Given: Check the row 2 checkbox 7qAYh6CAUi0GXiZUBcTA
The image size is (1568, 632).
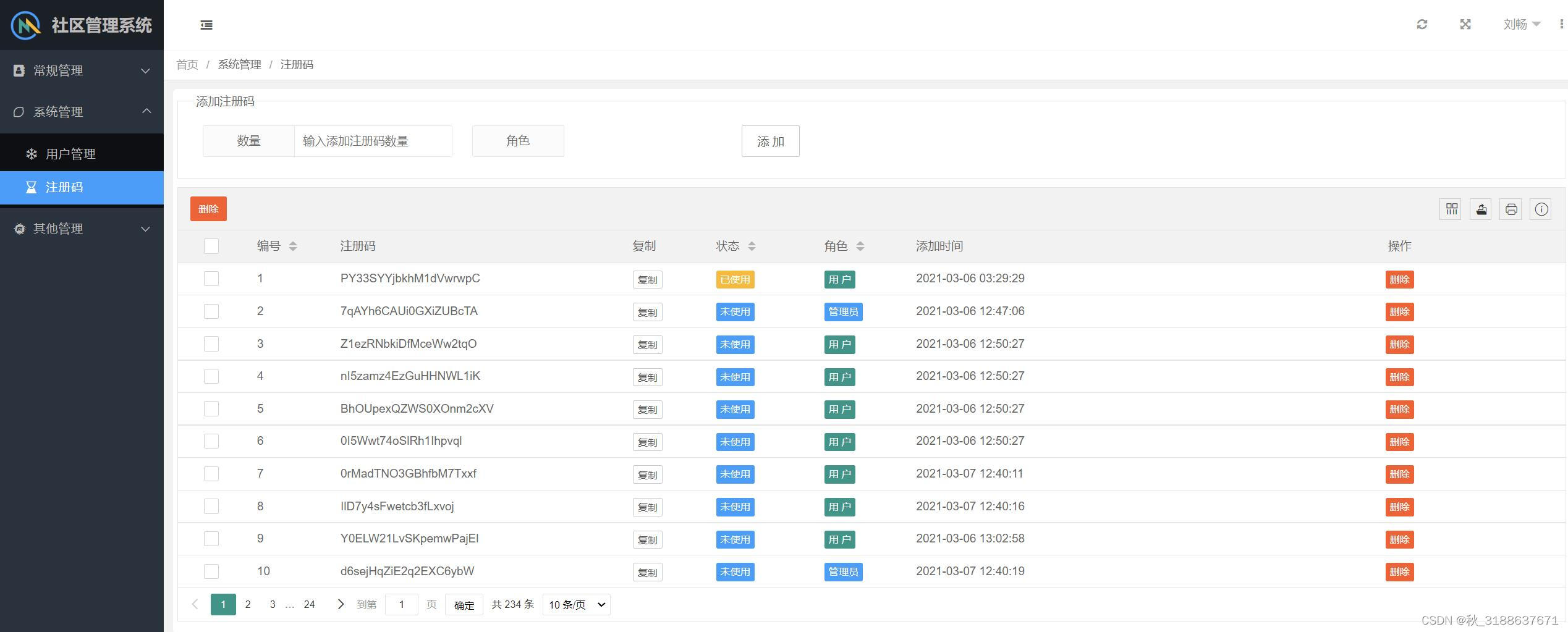Looking at the screenshot, I should click(211, 311).
